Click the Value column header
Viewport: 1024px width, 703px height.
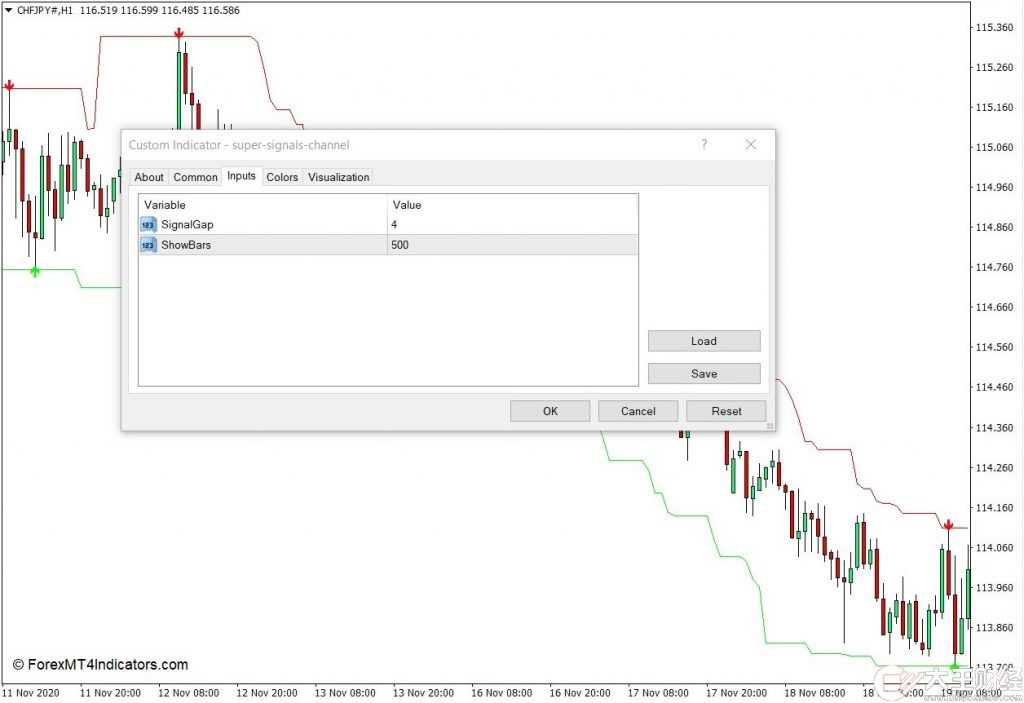click(513, 204)
